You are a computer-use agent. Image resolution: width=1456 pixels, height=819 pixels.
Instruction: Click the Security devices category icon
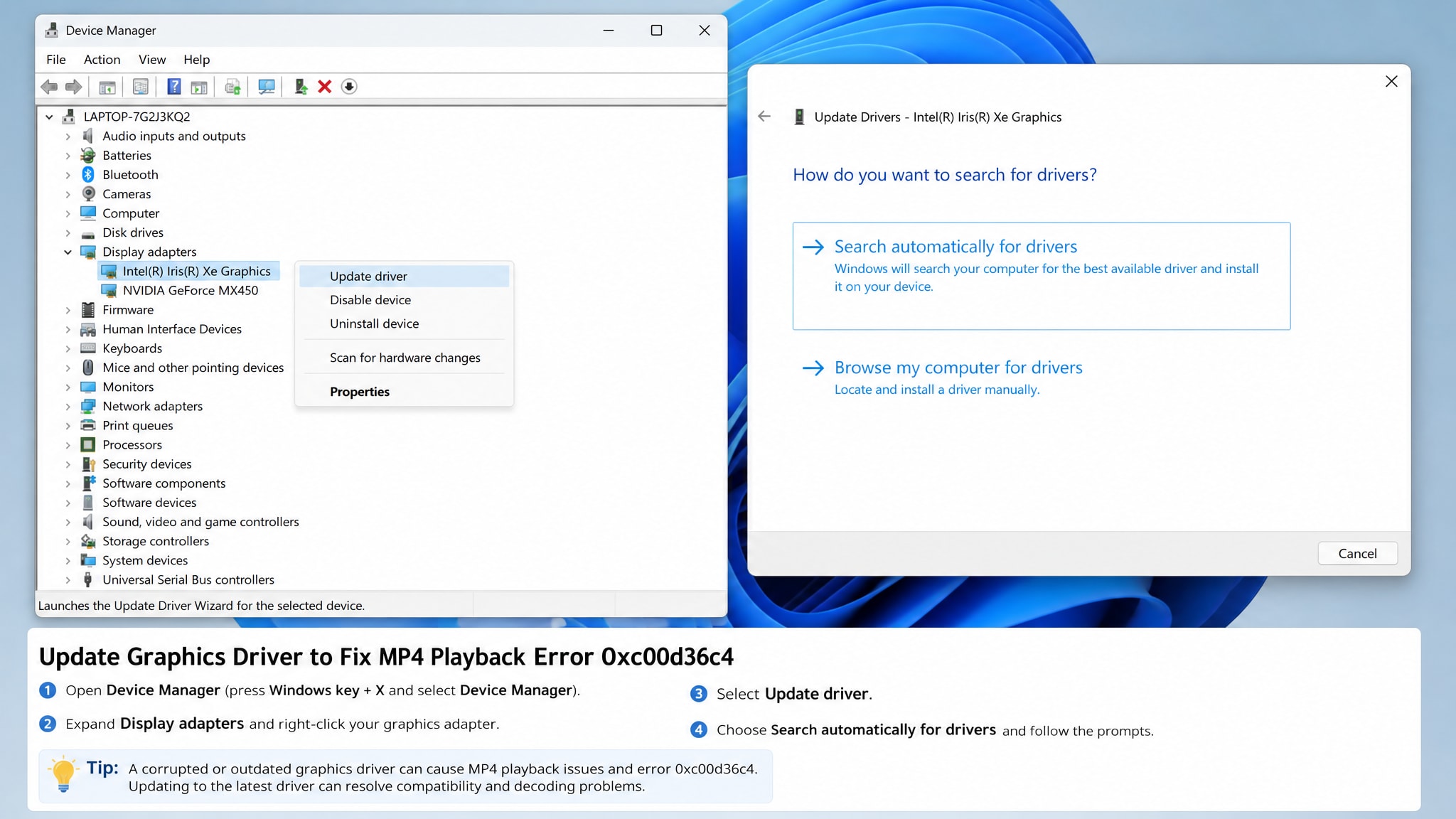click(88, 464)
